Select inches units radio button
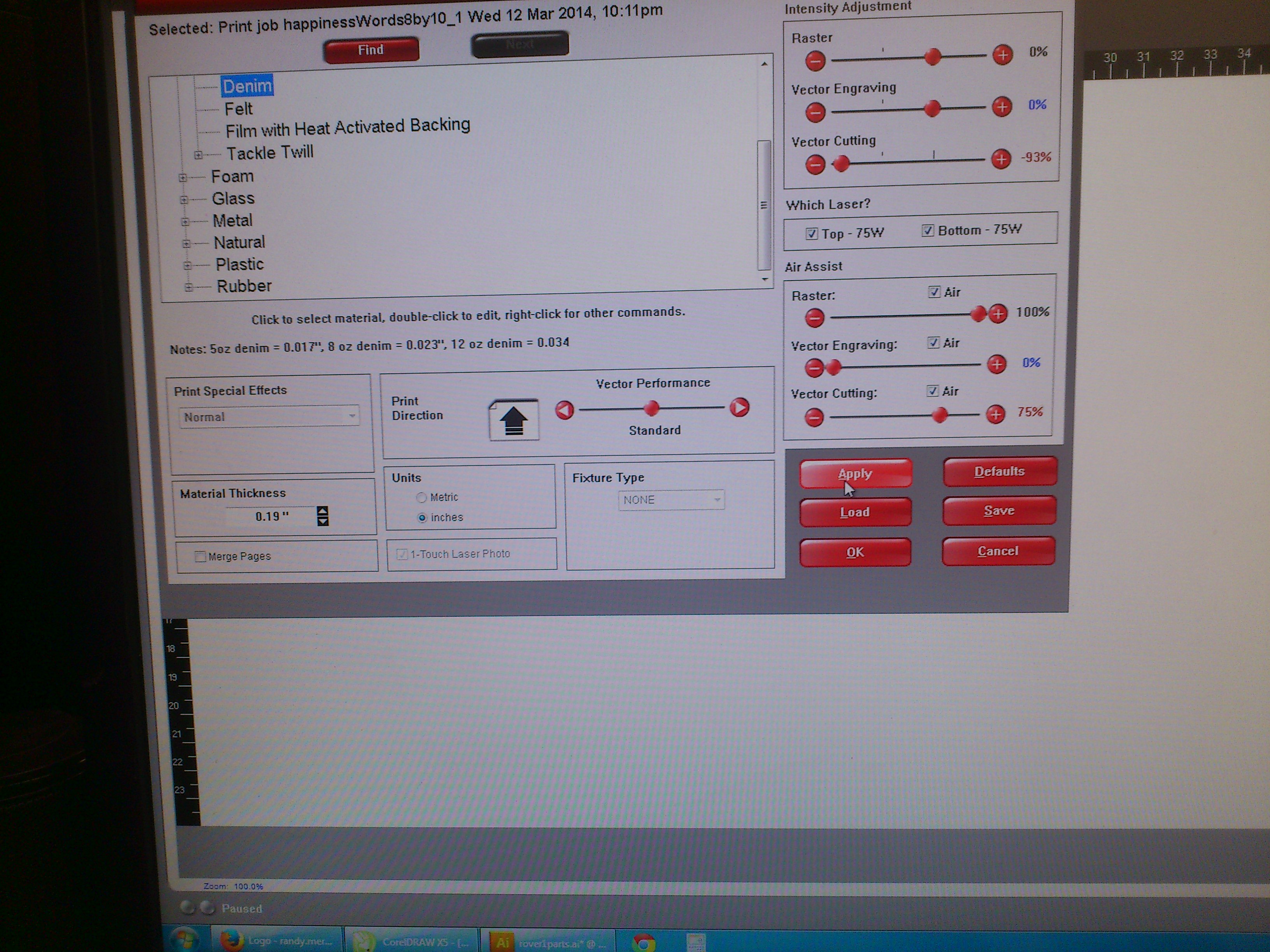 click(x=422, y=518)
